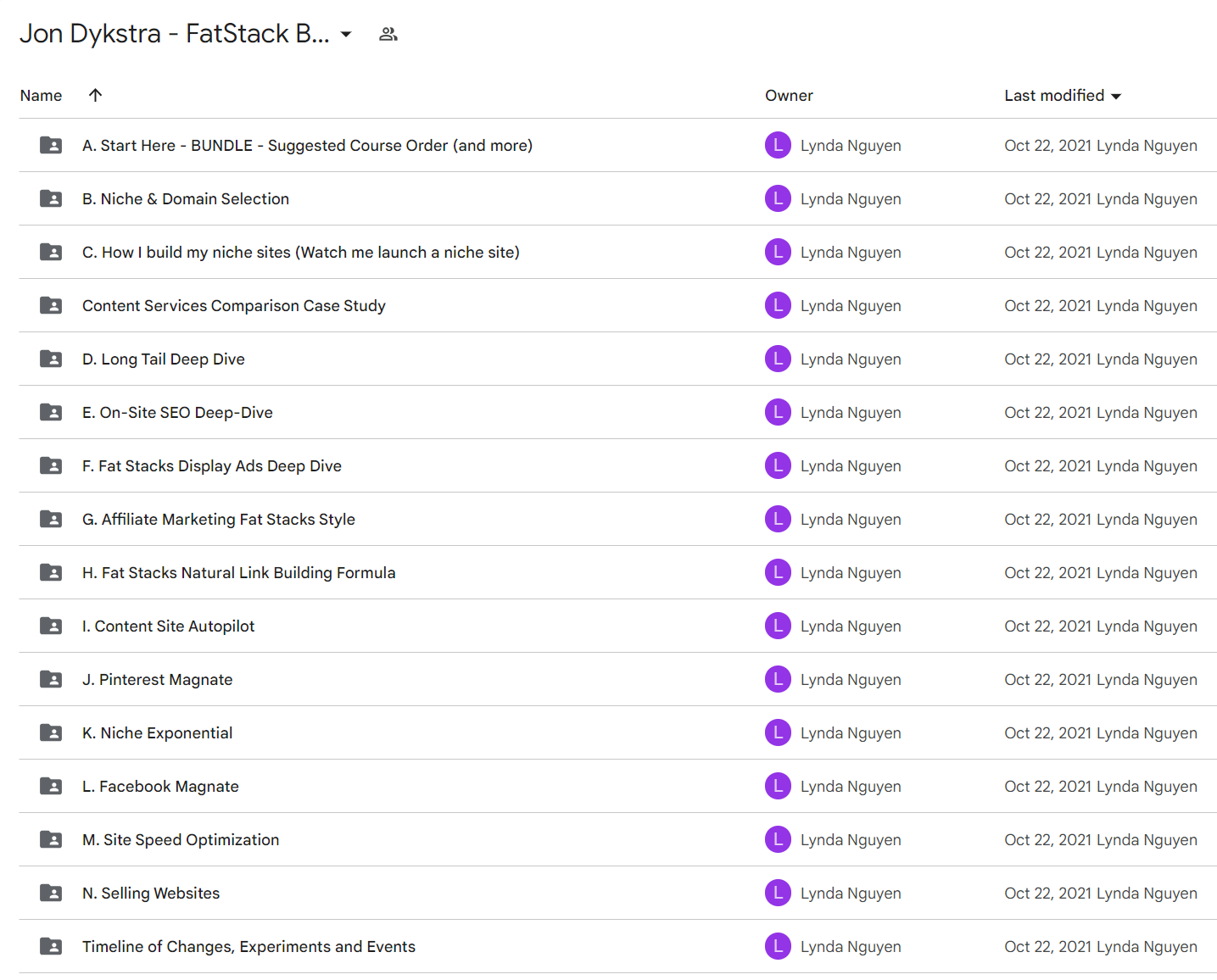
Task: Click modified date in L. Facebook Magnate row
Action: [x=1101, y=787]
